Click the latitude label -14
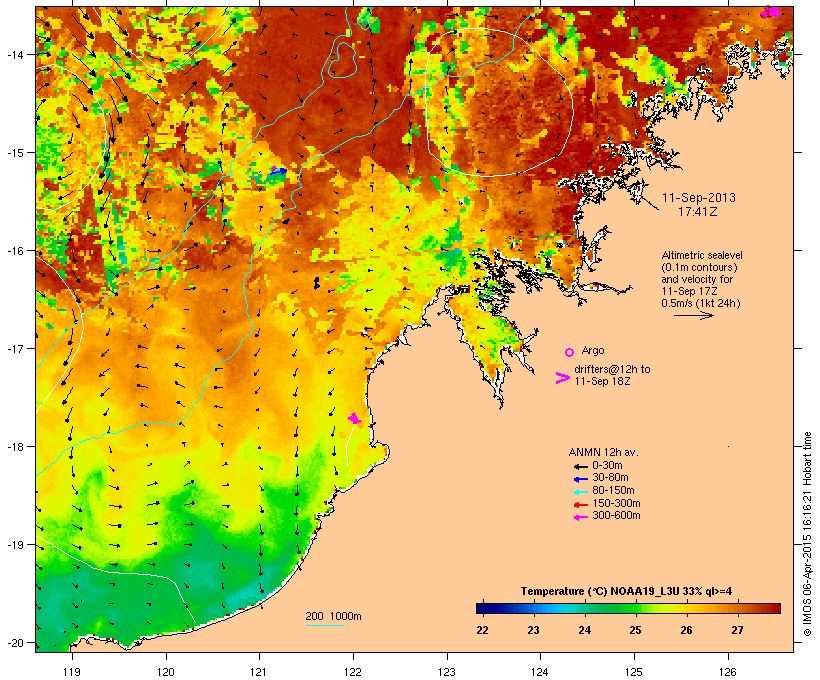Image resolution: width=820 pixels, height=680 pixels. tap(15, 54)
